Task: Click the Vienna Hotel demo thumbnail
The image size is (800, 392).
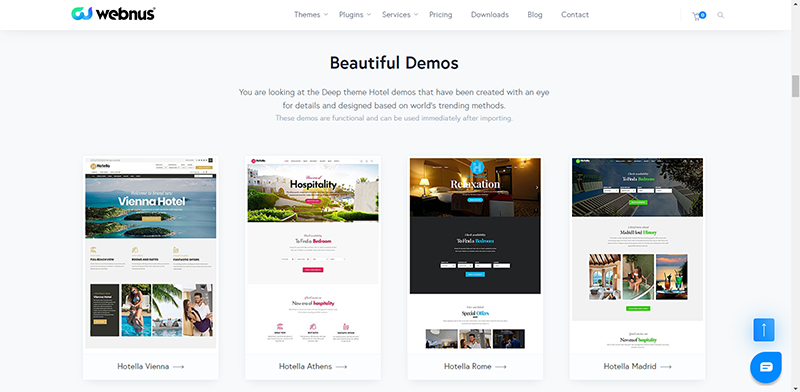Action: [151, 253]
